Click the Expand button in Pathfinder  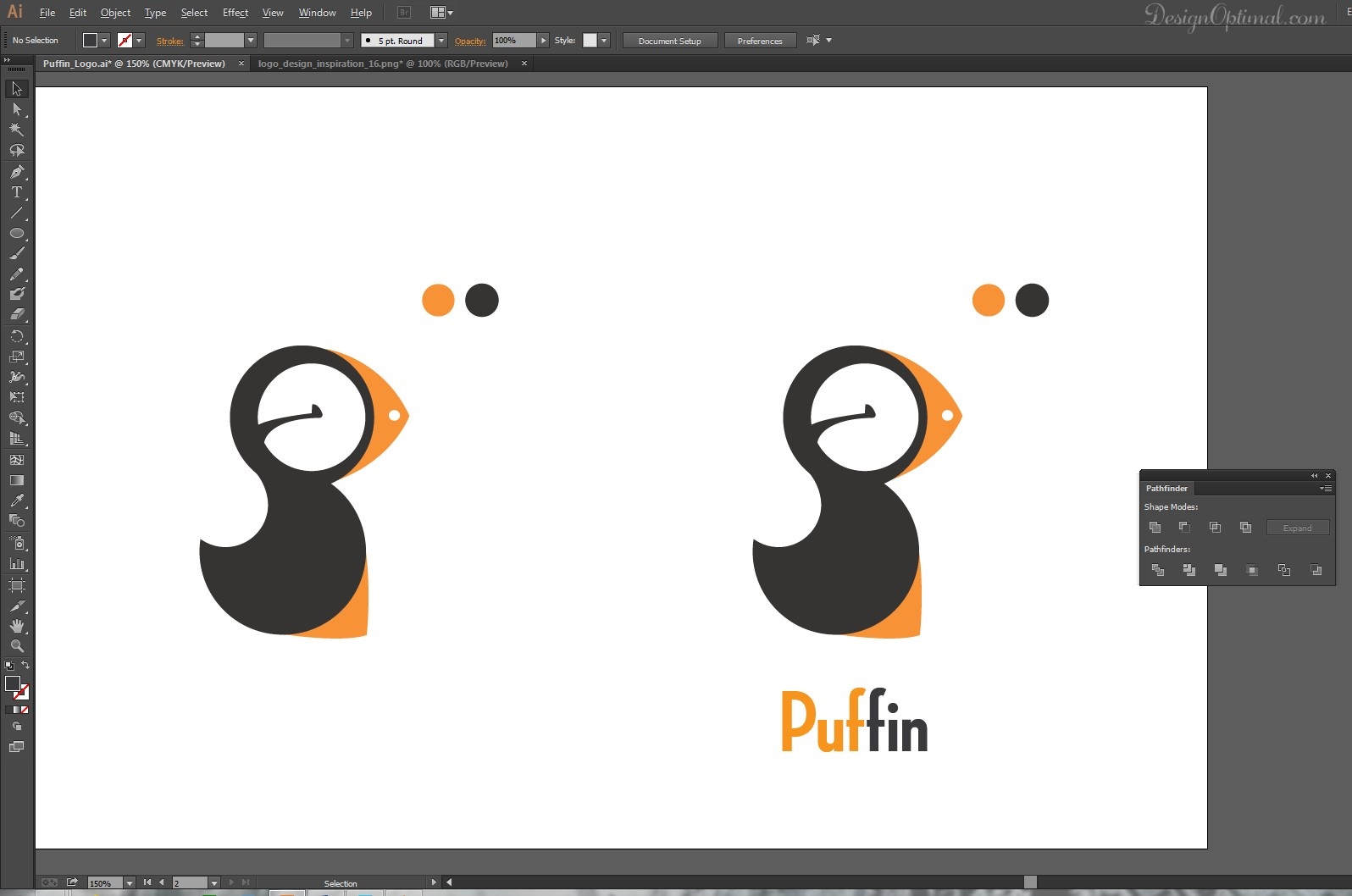[x=1297, y=528]
